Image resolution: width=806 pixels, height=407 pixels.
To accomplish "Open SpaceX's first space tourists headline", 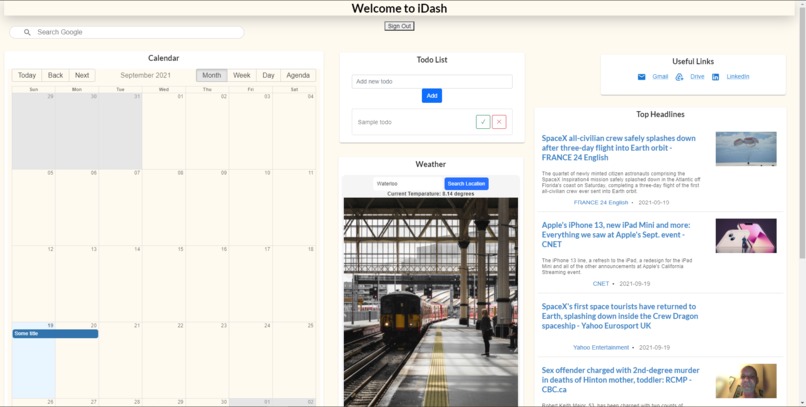I will pyautogui.click(x=619, y=316).
